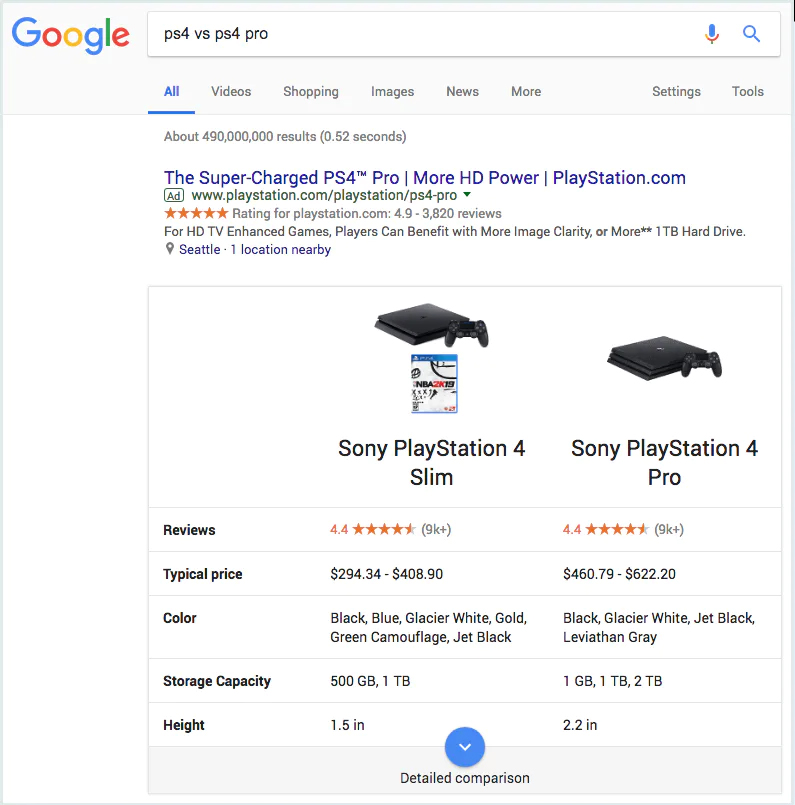Click the Height row label
This screenshot has height=805, width=795.
tap(184, 725)
